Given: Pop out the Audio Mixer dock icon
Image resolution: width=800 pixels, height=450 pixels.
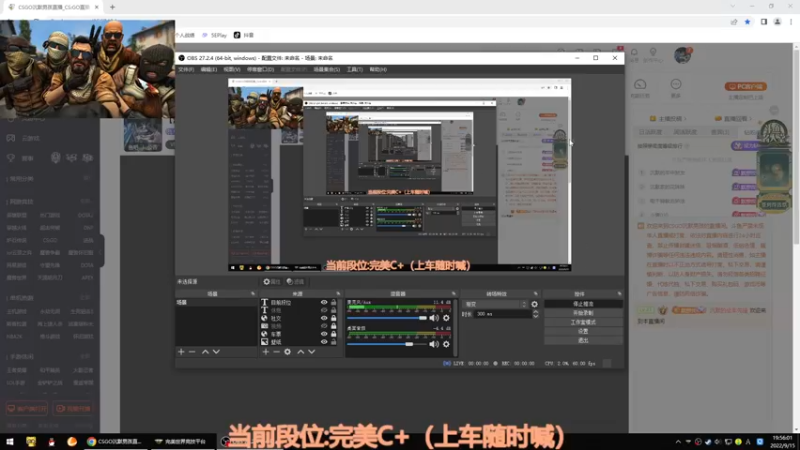Looking at the screenshot, I should tap(454, 294).
